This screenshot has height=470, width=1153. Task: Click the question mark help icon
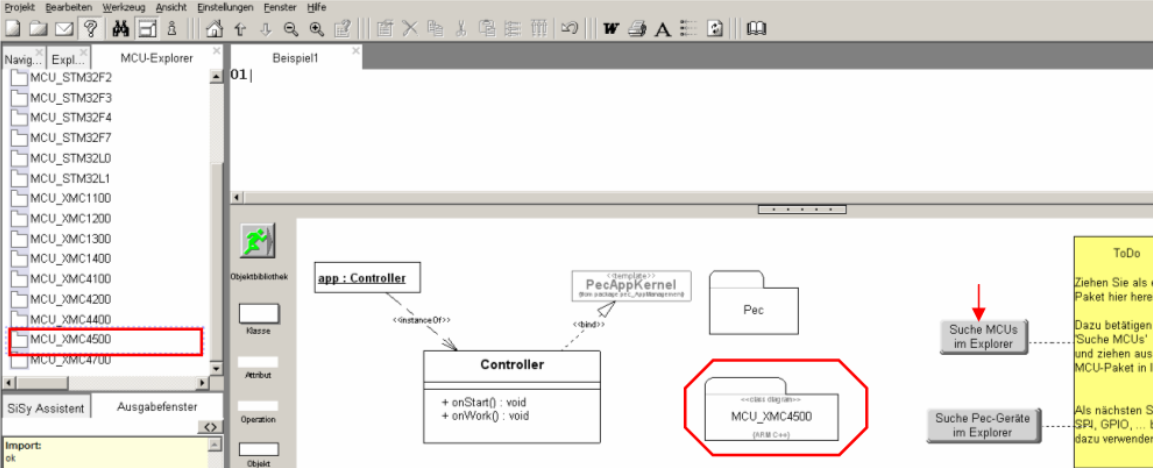click(x=90, y=28)
